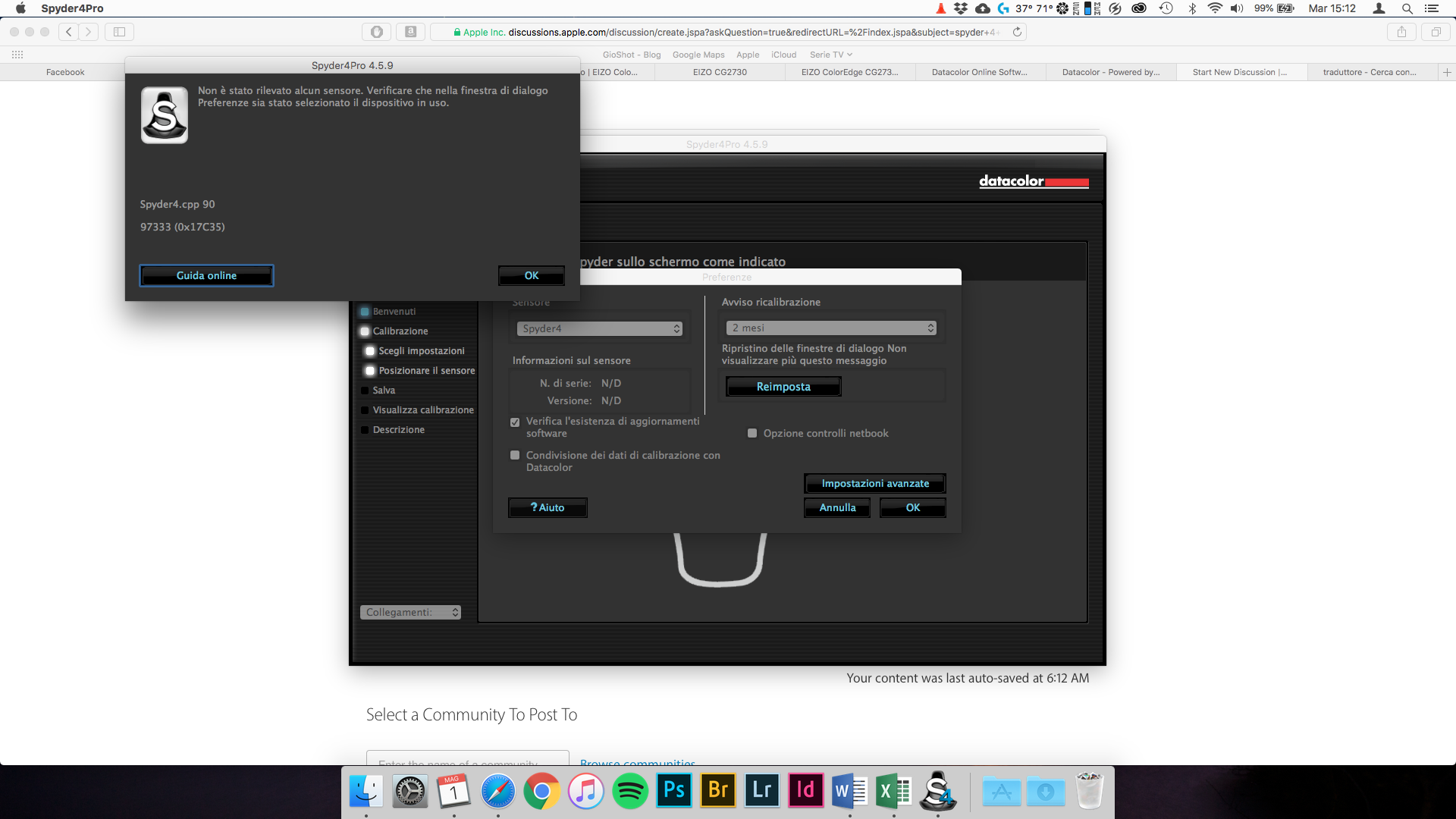Click the Guida online button

click(x=206, y=275)
